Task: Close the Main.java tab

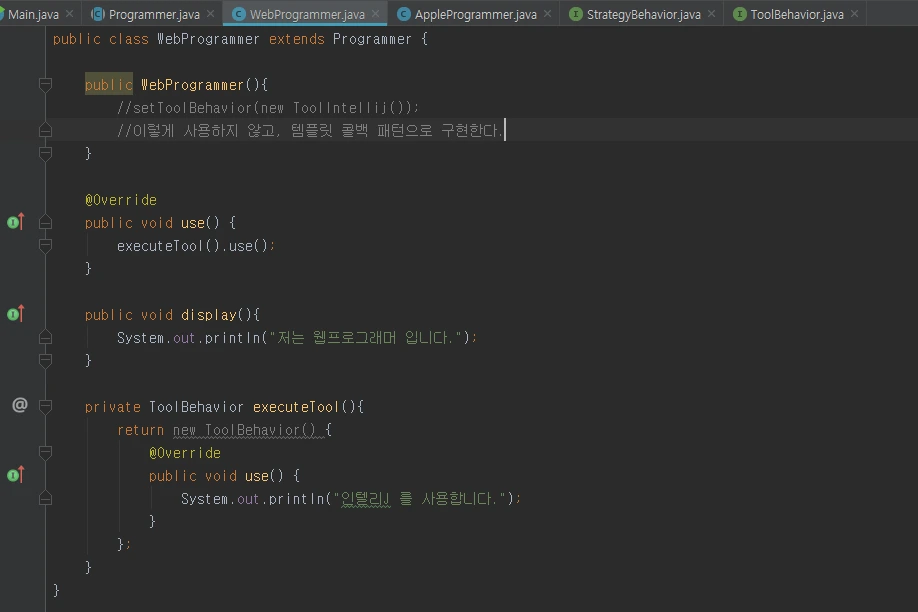Action: (x=70, y=13)
